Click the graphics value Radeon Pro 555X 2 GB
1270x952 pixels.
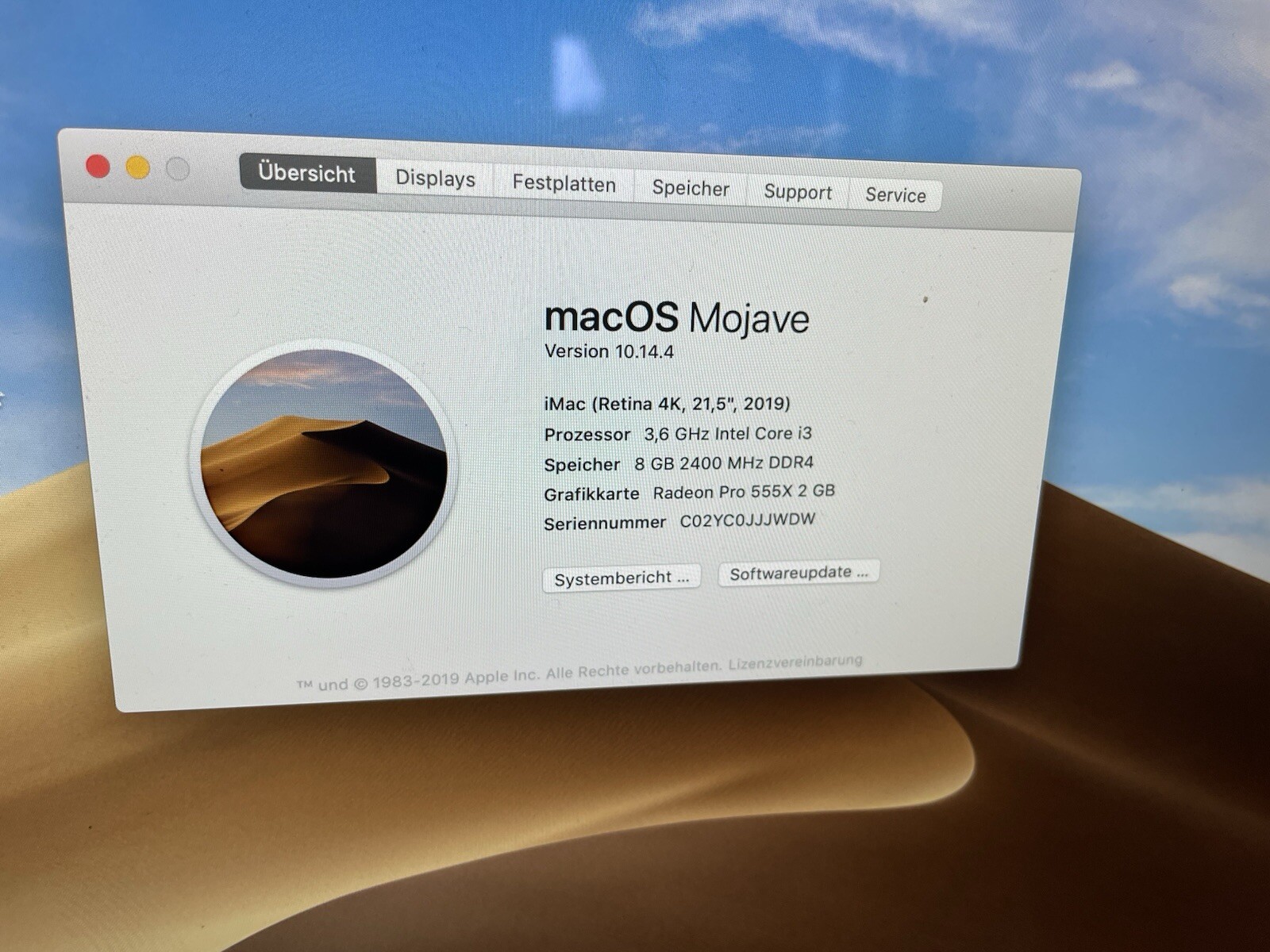click(744, 492)
